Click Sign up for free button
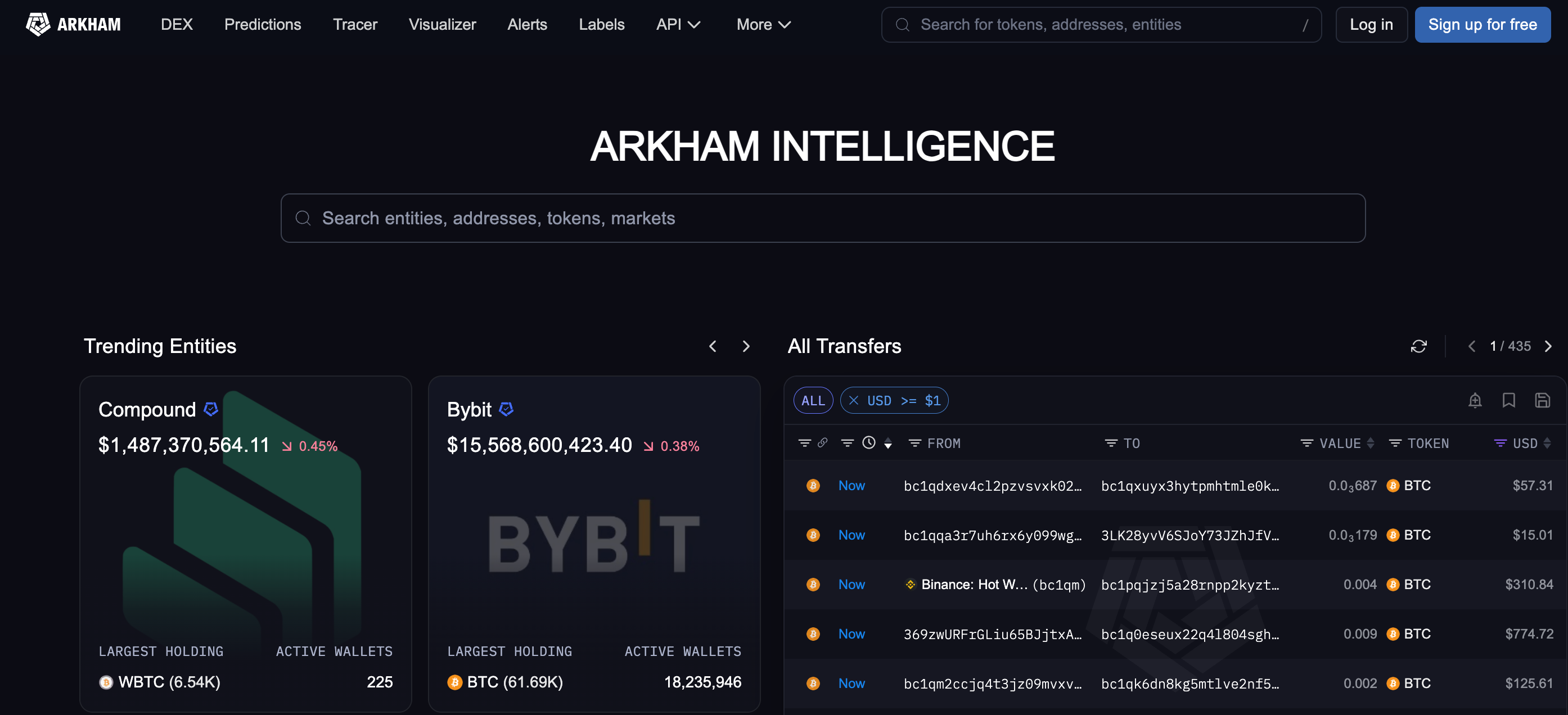 coord(1482,24)
